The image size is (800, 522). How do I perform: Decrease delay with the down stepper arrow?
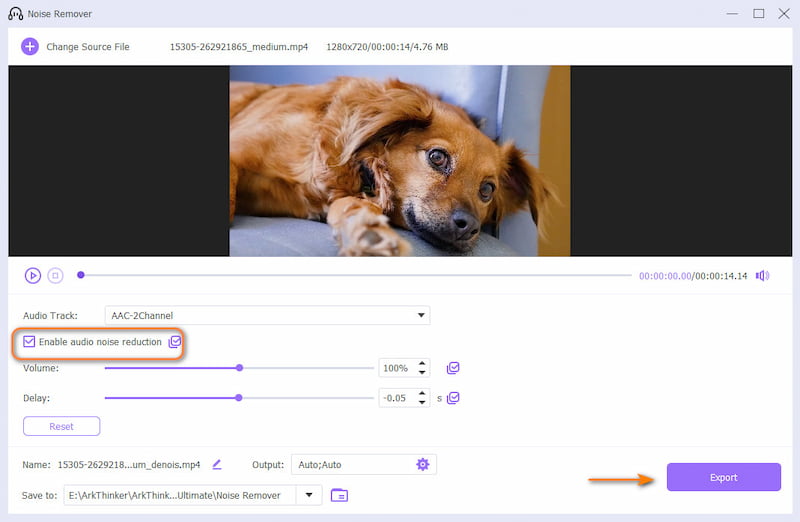[422, 402]
